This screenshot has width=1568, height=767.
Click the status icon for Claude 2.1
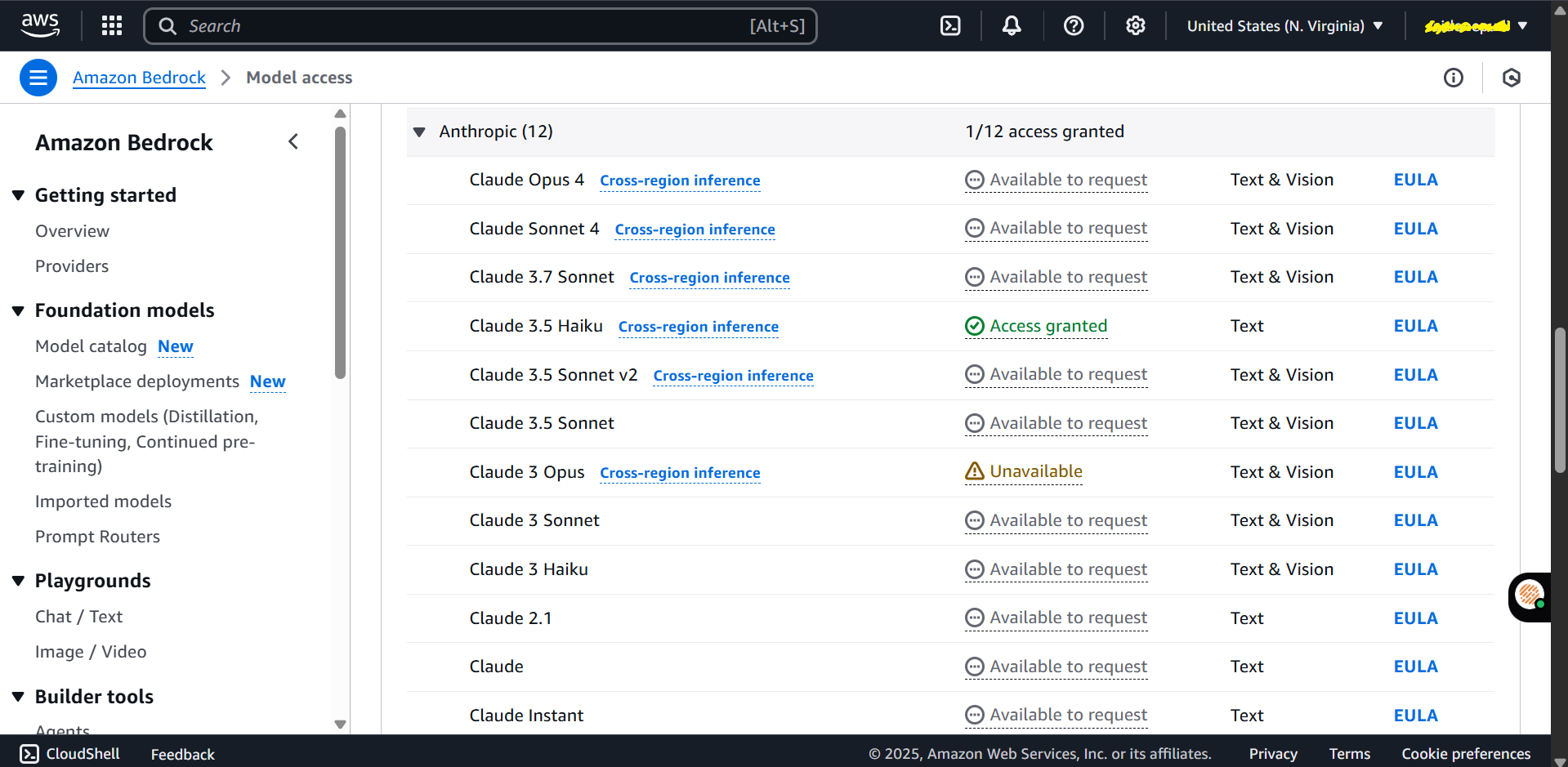(x=975, y=618)
